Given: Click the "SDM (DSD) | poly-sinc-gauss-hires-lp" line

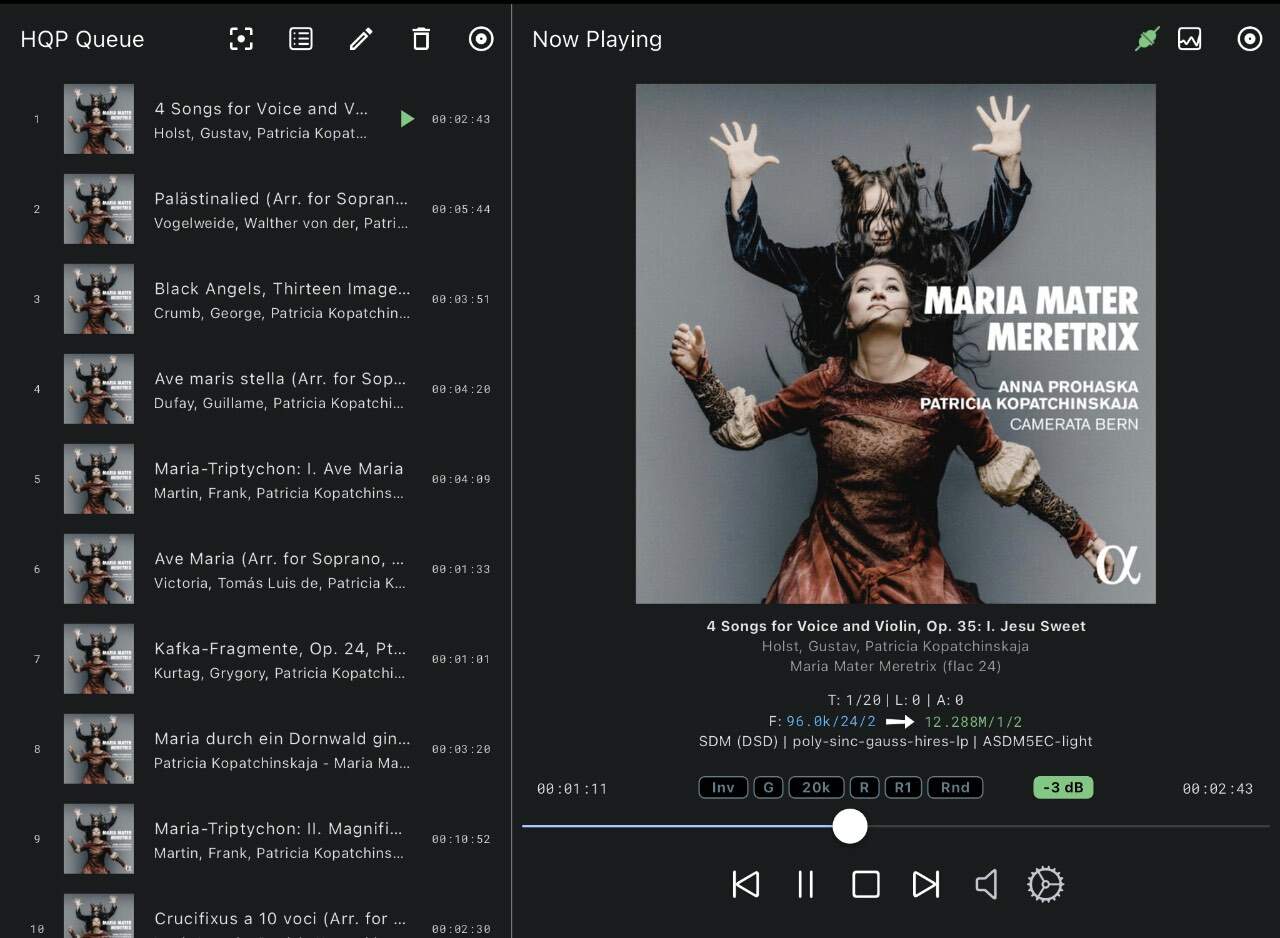Looking at the screenshot, I should (835, 742).
